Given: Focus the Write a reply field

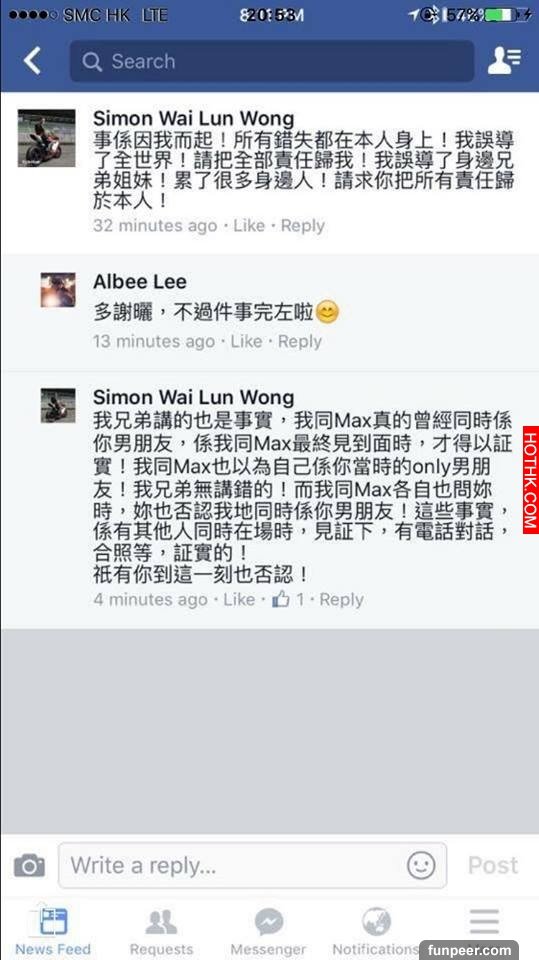Looking at the screenshot, I should pyautogui.click(x=252, y=865).
